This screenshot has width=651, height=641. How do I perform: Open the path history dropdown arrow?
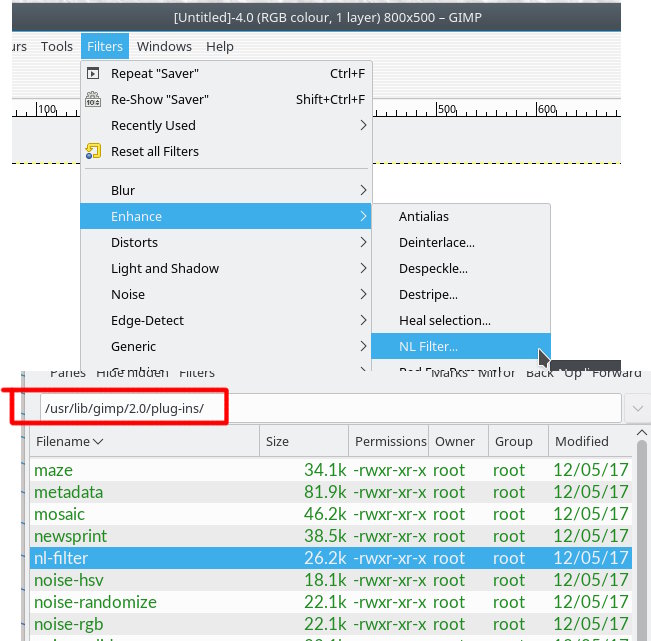point(638,409)
